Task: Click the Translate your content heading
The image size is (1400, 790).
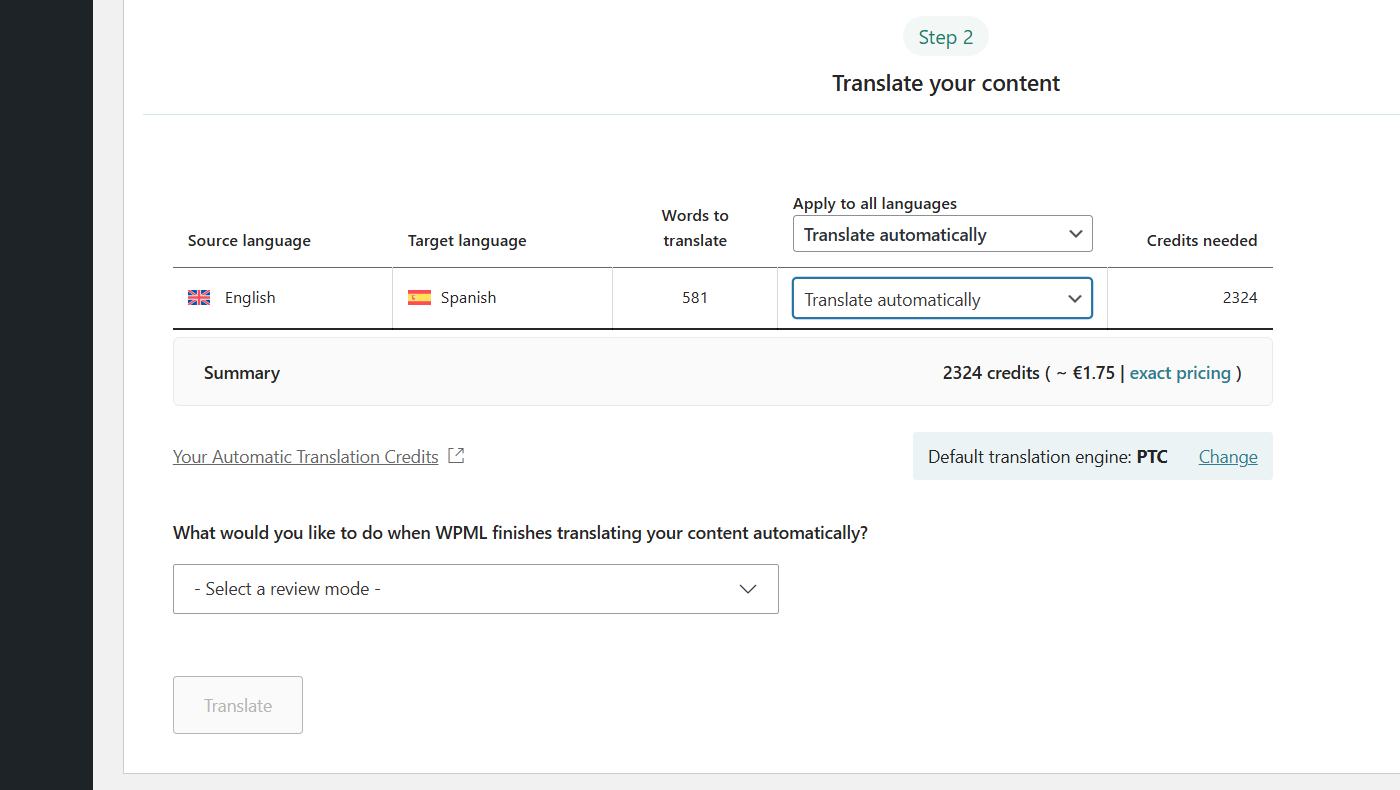Action: tap(945, 83)
